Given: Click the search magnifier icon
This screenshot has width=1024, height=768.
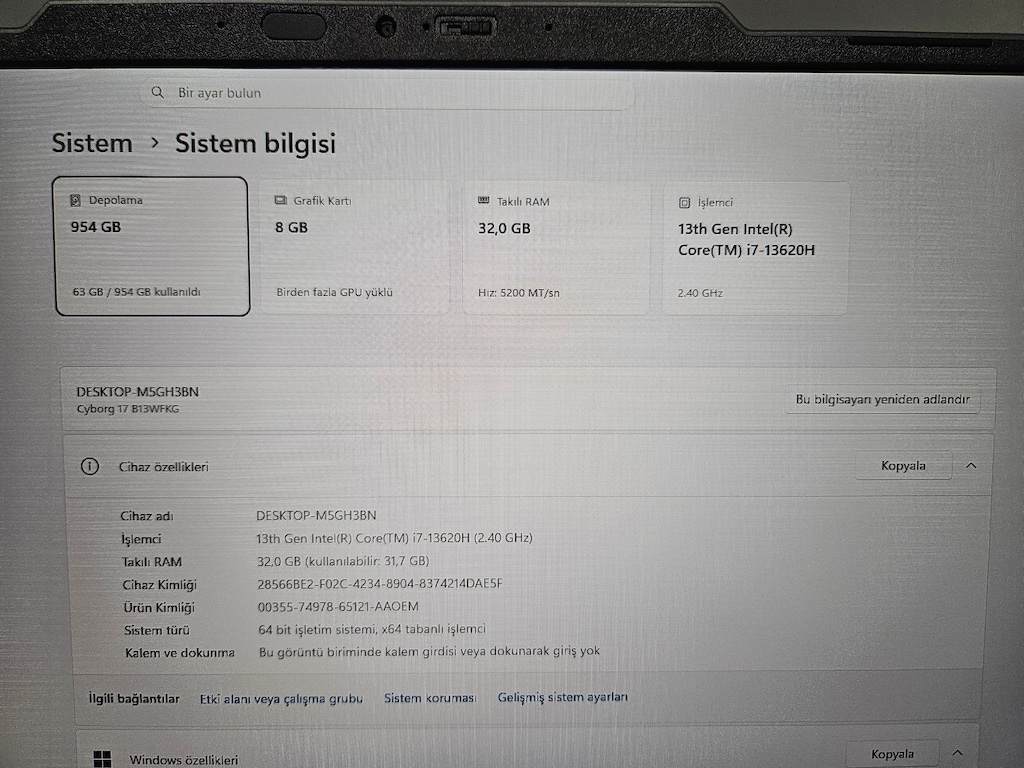Looking at the screenshot, I should tap(157, 92).
